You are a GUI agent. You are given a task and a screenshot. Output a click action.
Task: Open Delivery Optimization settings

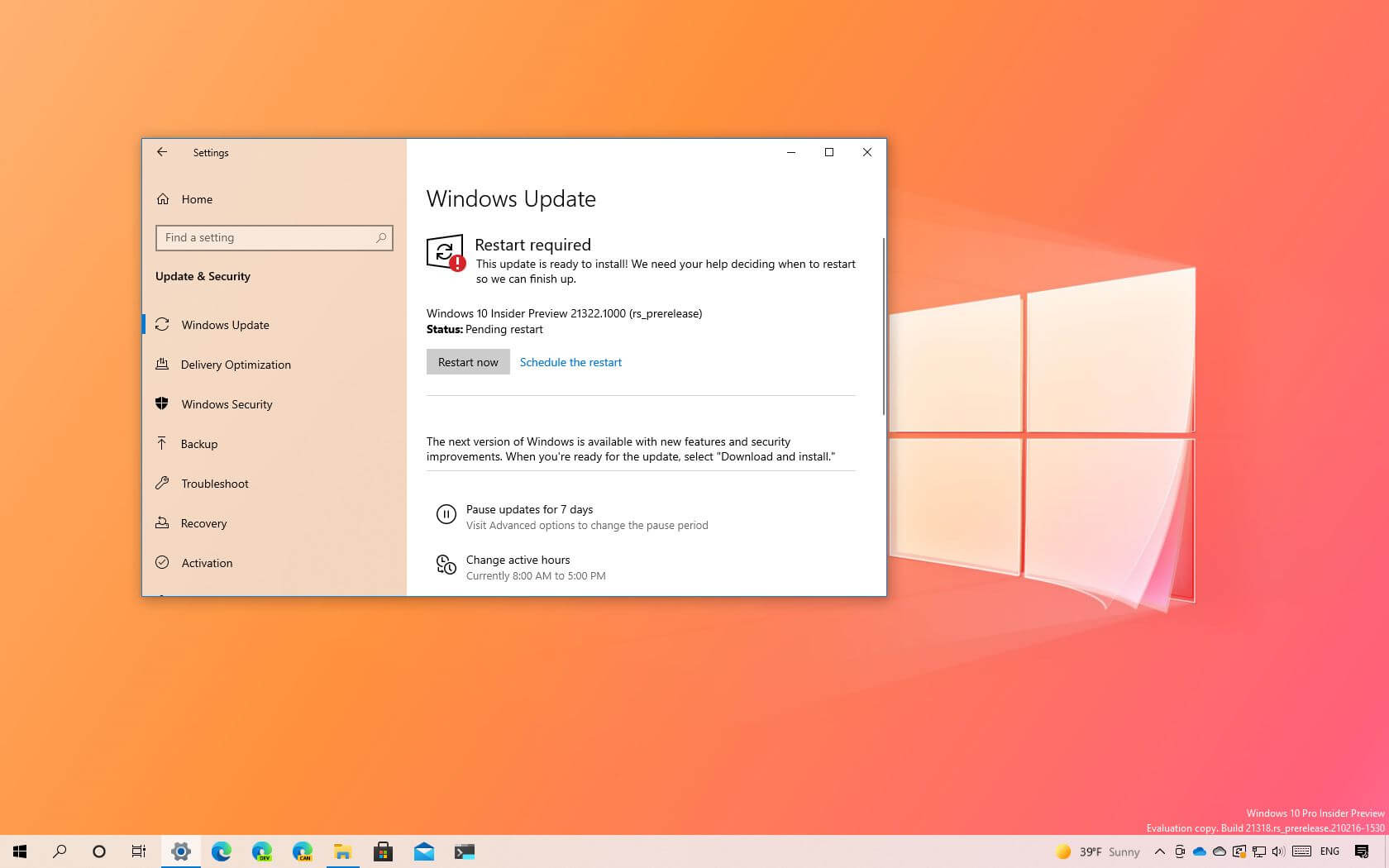[236, 365]
